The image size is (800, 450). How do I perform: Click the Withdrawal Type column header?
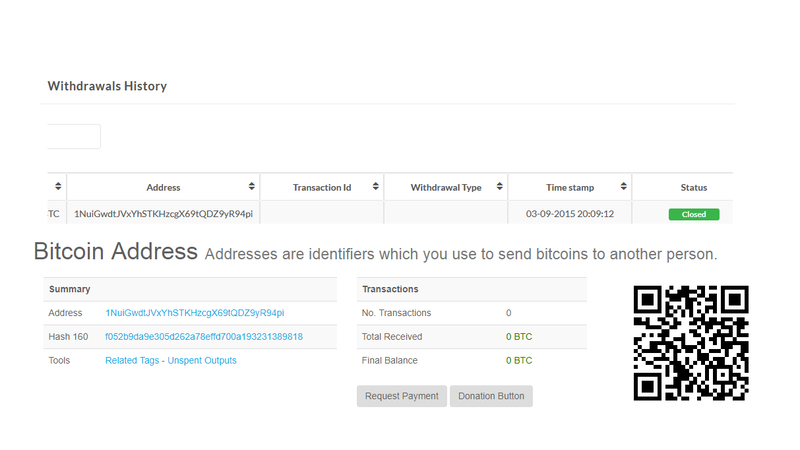446,187
